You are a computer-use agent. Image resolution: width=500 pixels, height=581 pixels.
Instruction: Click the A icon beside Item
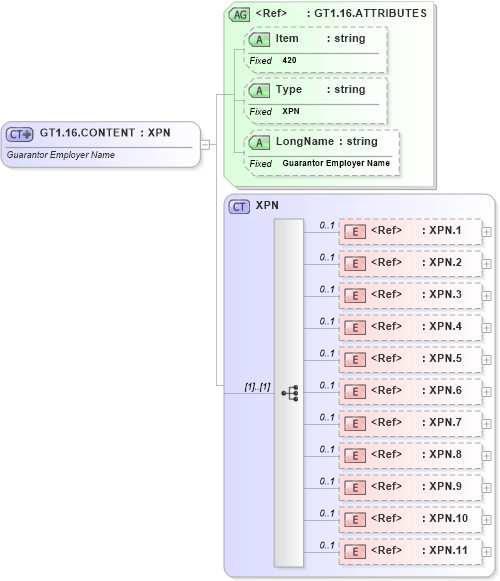pyautogui.click(x=259, y=40)
